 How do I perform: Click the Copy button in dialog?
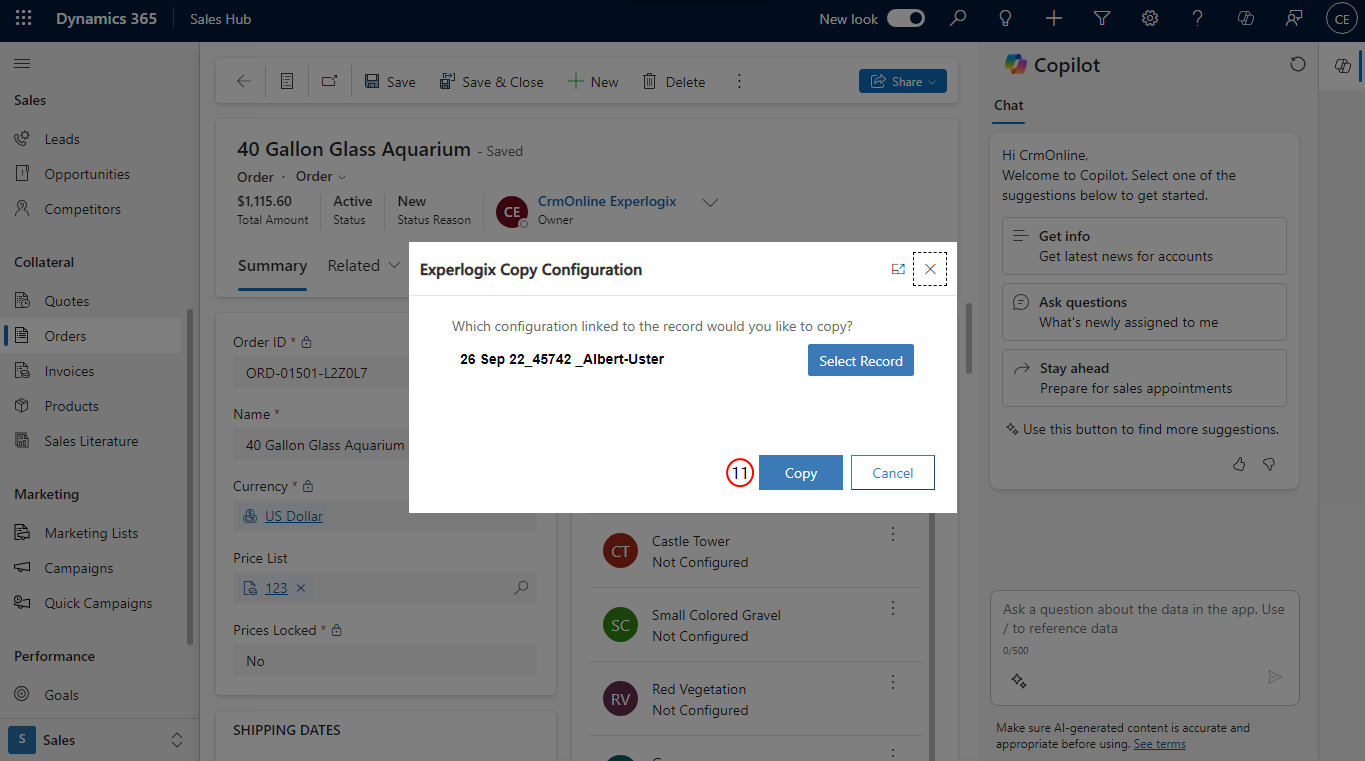click(801, 473)
